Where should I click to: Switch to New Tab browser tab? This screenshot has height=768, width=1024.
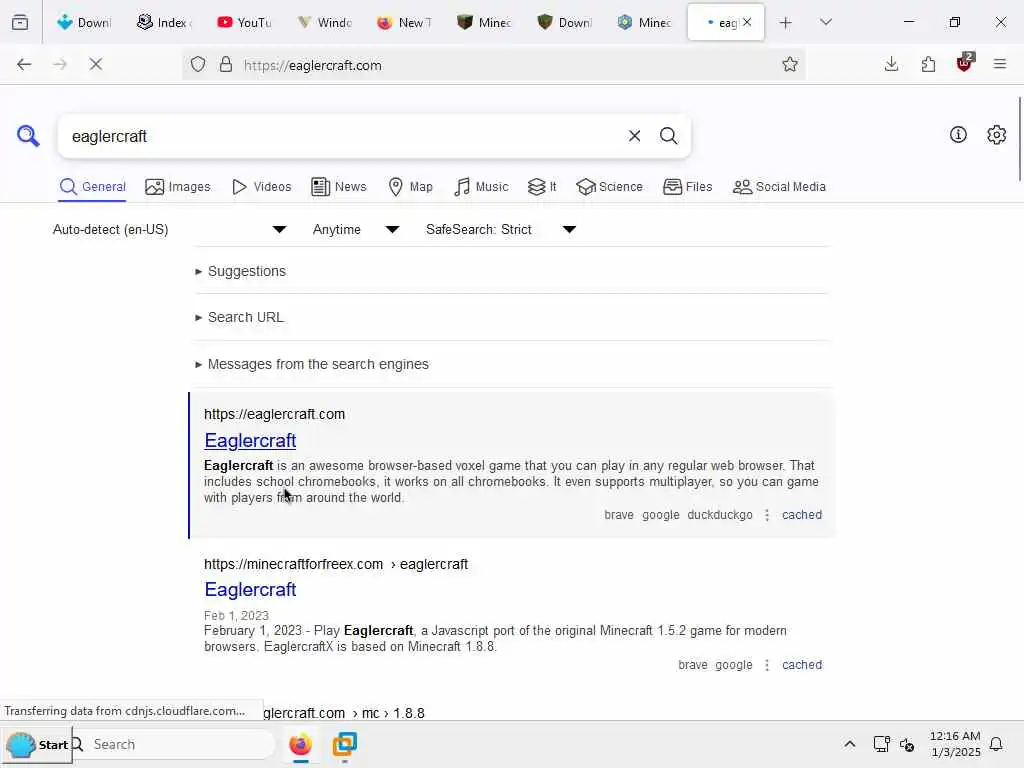point(405,22)
